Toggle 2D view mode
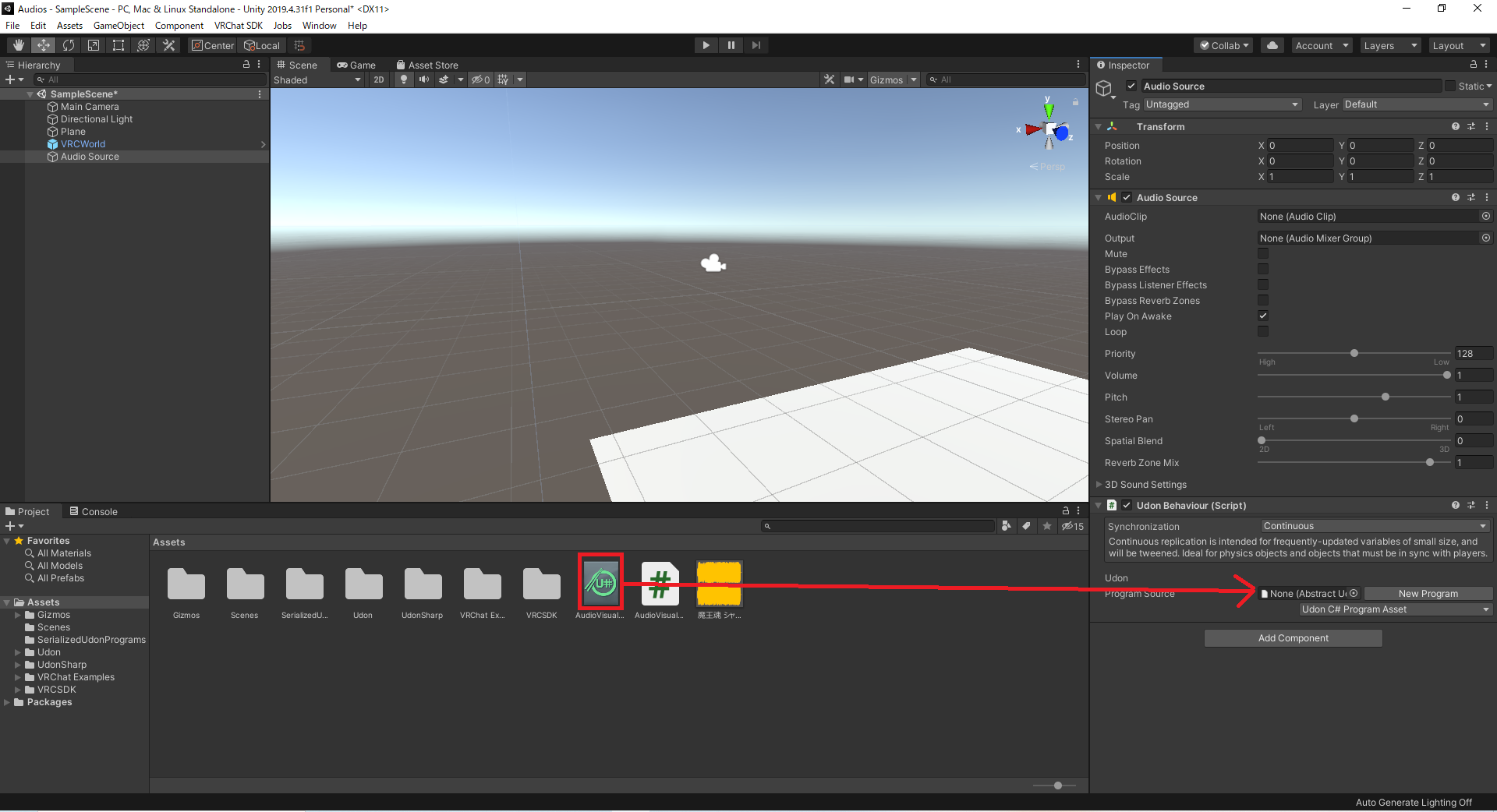This screenshot has width=1497, height=812. [379, 79]
